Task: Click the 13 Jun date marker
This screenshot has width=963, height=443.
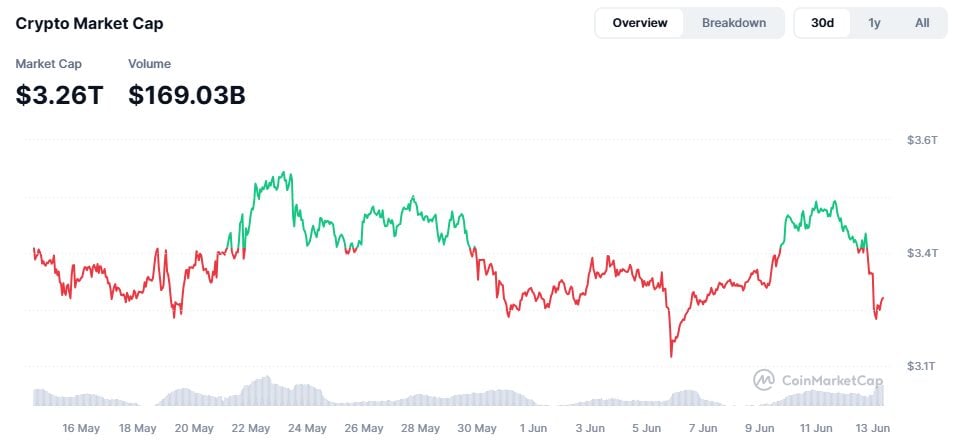Action: point(872,428)
